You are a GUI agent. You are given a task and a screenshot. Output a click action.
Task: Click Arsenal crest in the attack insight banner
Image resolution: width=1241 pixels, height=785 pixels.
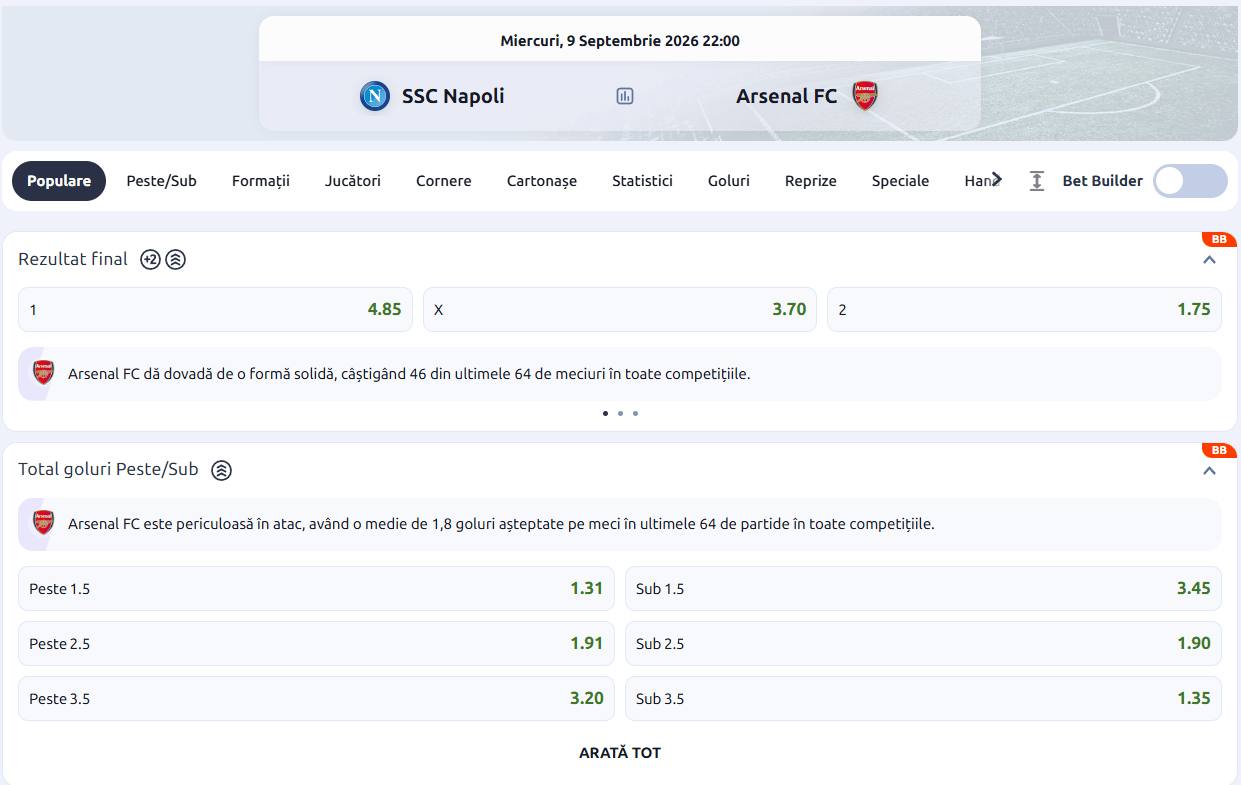pyautogui.click(x=44, y=523)
